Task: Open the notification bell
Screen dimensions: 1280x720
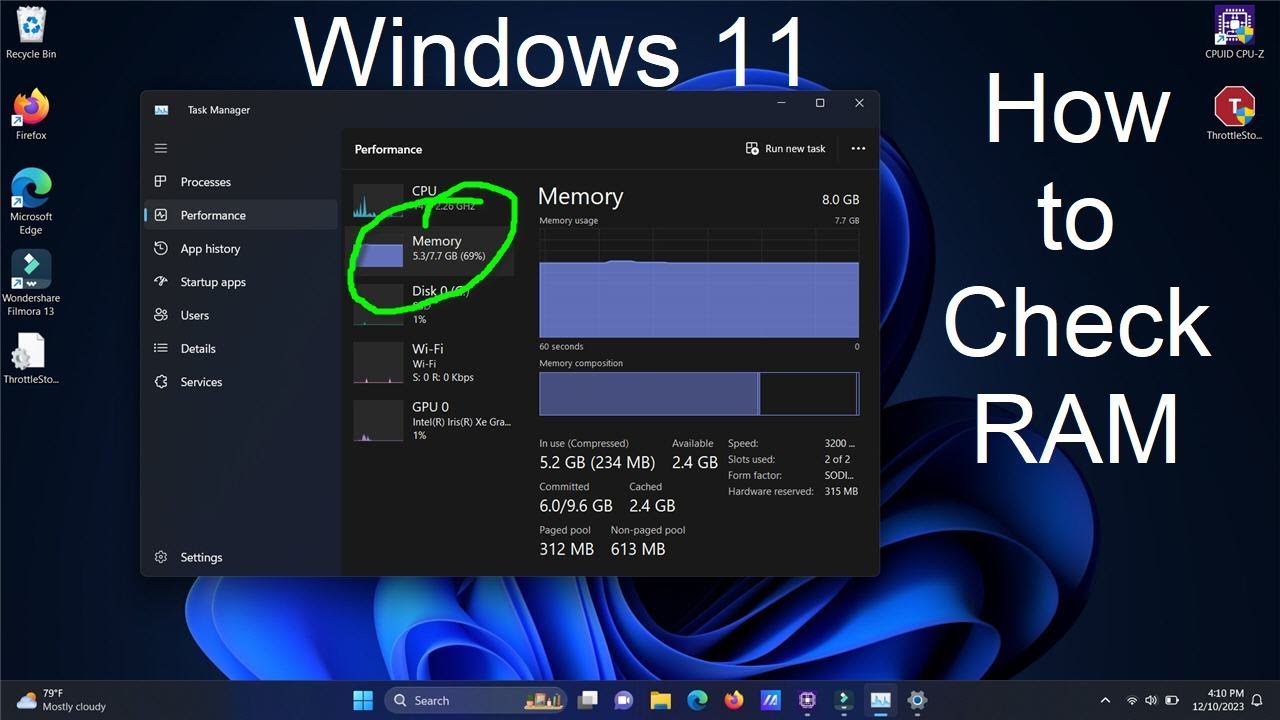Action: point(1257,701)
